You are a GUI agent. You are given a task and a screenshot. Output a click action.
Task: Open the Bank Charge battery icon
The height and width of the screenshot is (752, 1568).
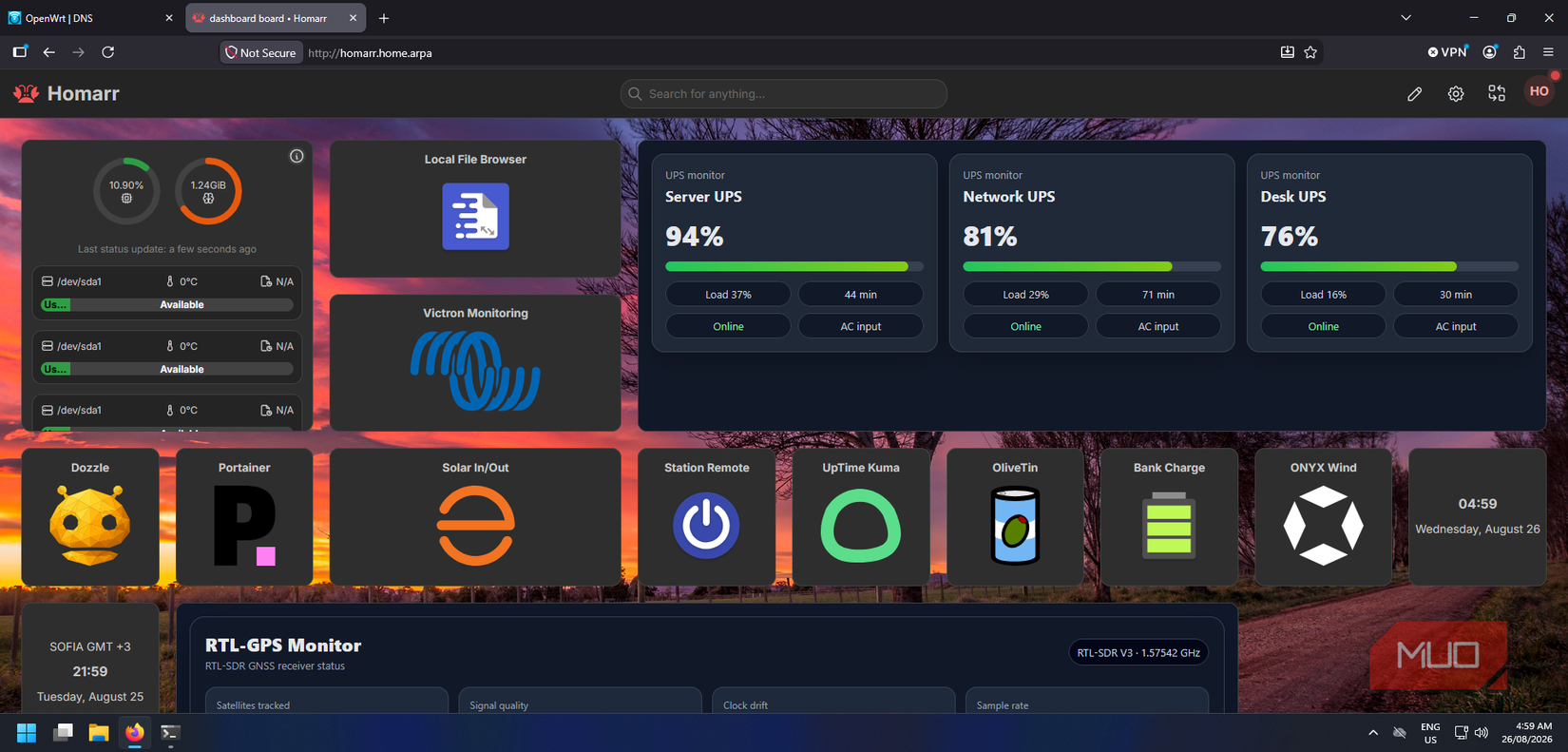[x=1169, y=524]
